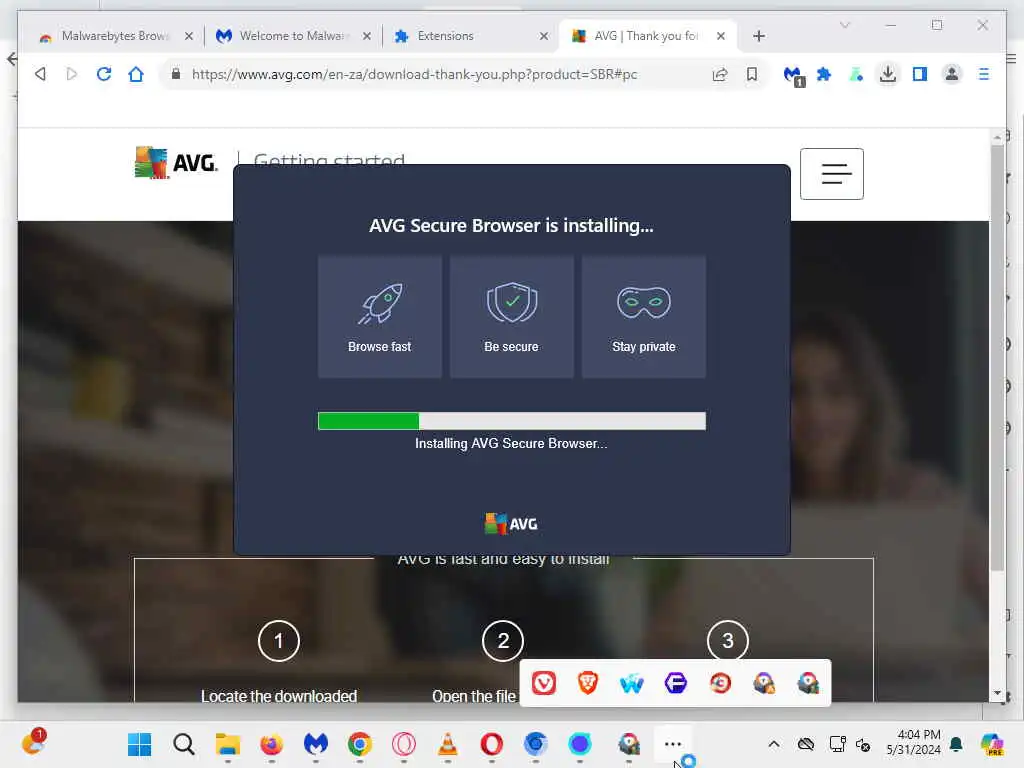
Task: Show hidden system tray icons chevron
Action: coord(774,744)
